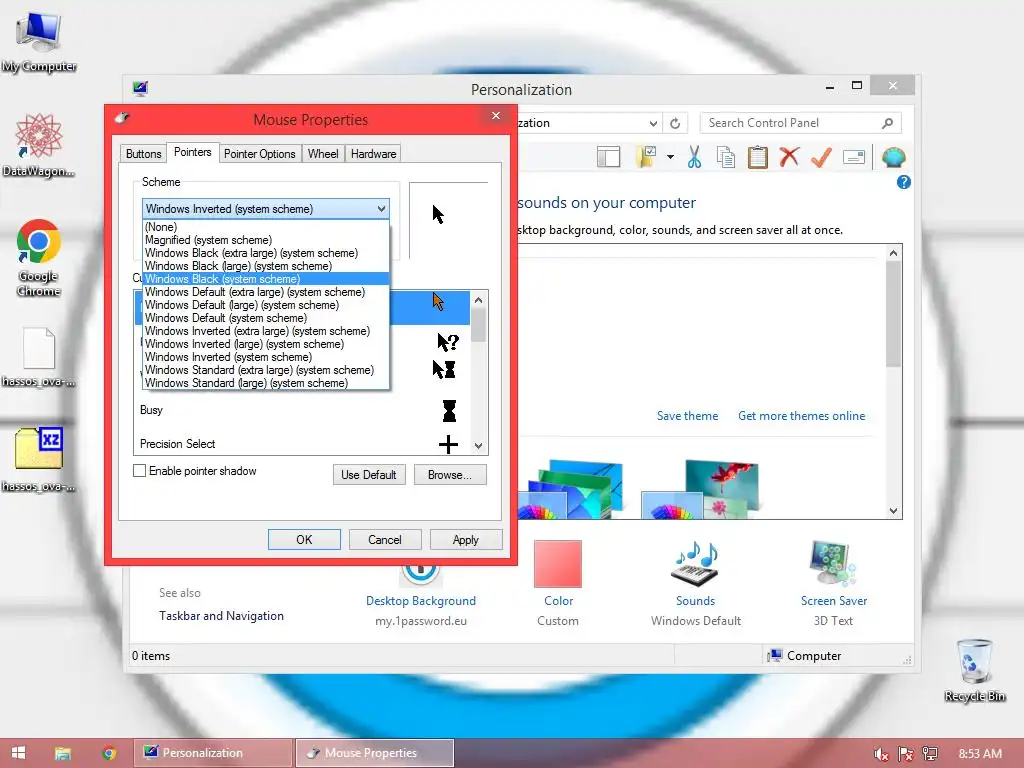Screen dimensions: 1024x768
Task: Toggle the preview pane layout icon
Action: coord(608,157)
